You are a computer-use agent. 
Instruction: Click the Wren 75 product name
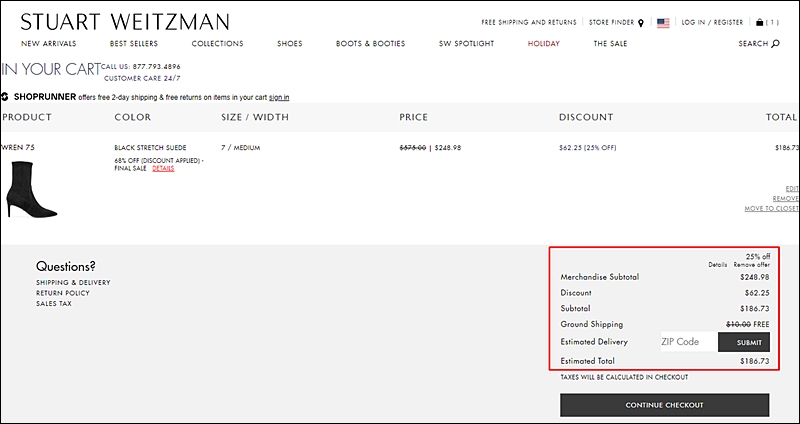18,147
